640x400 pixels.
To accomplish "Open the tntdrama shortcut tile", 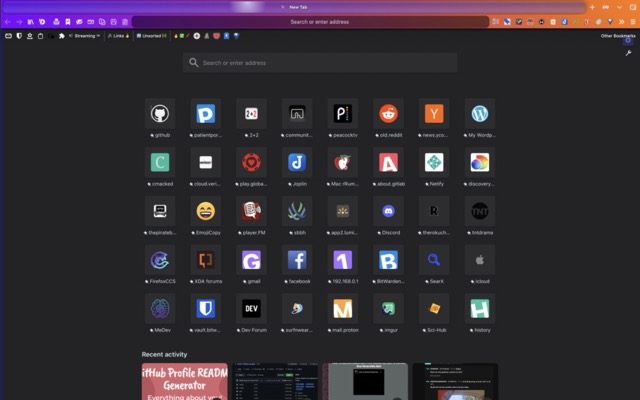I will click(480, 211).
